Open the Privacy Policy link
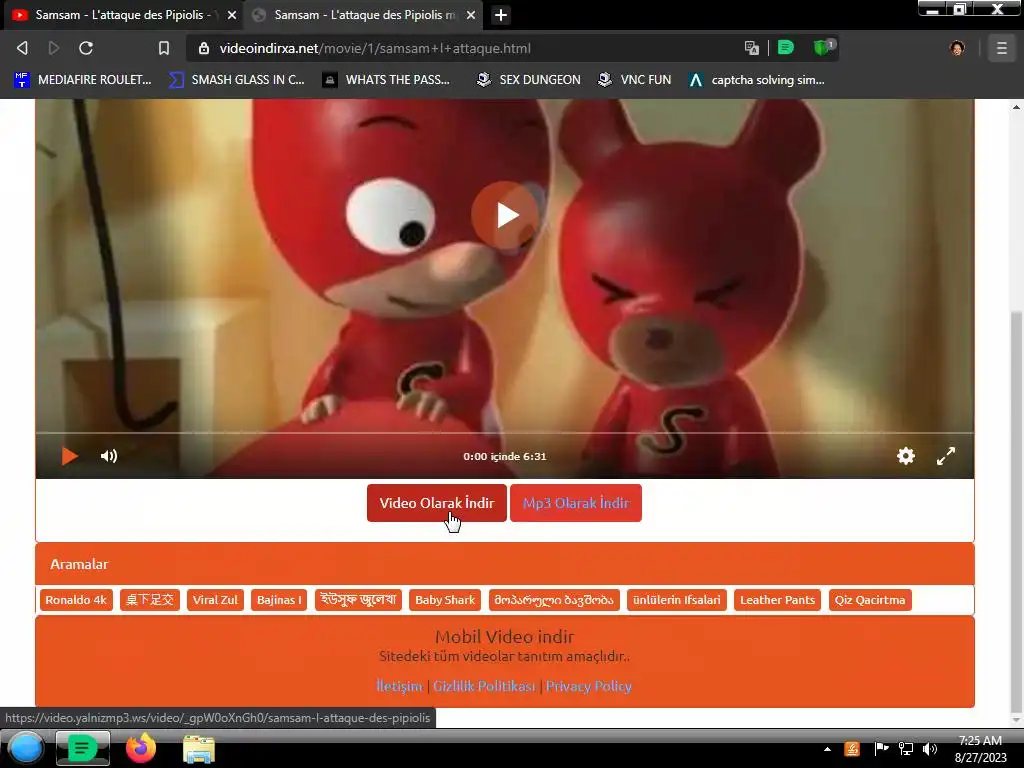 588,686
